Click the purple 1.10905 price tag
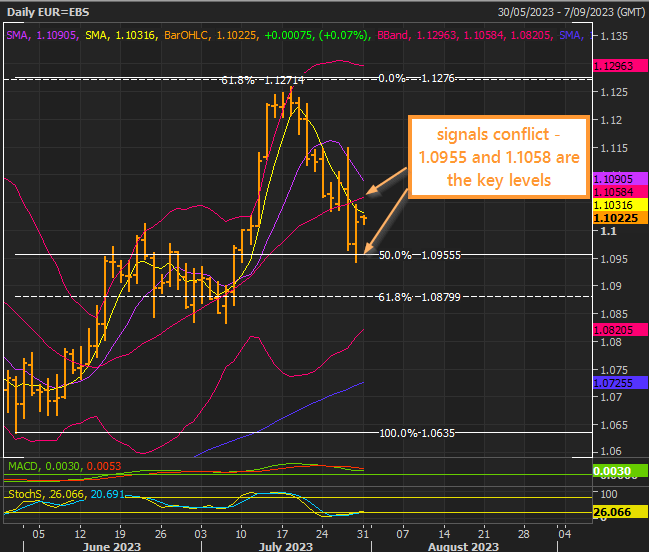 (x=620, y=179)
